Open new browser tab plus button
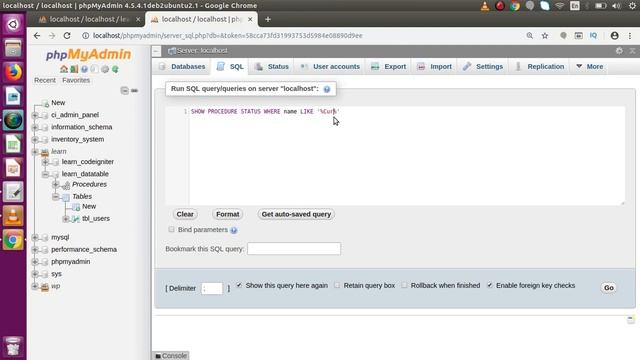 tap(268, 19)
